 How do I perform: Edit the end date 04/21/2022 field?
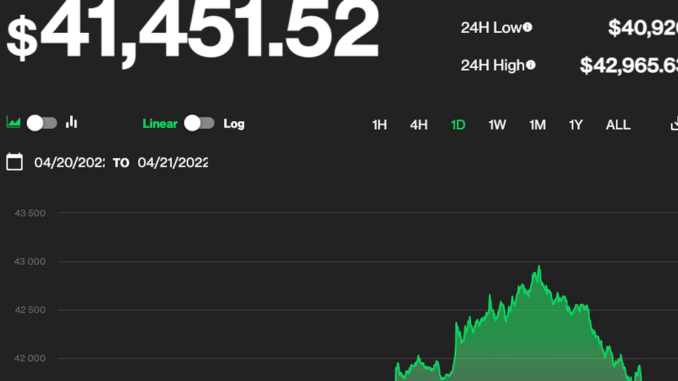pos(173,163)
